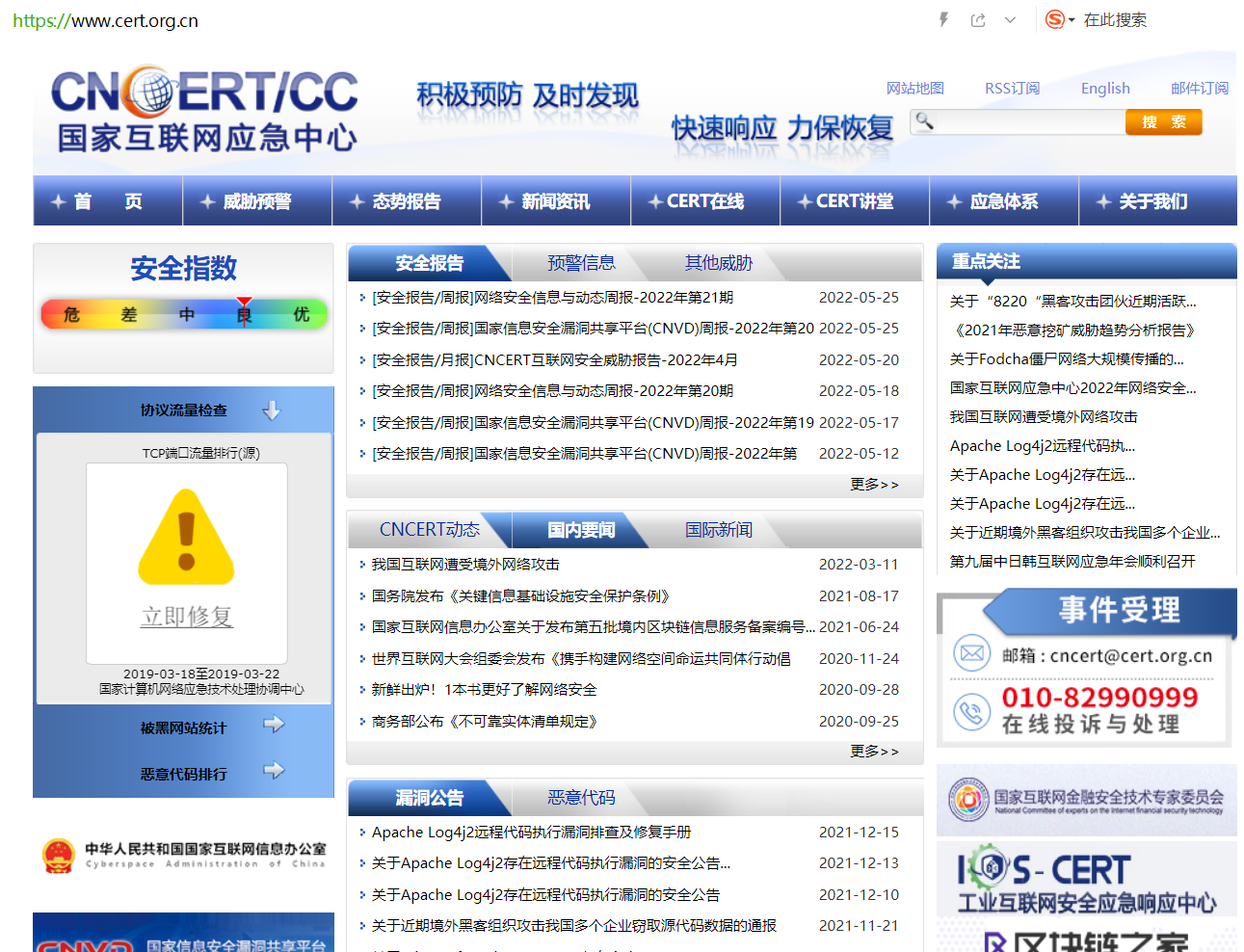The height and width of the screenshot is (952, 1244).
Task: Click the yellow warning triangle icon
Action: tap(187, 537)
